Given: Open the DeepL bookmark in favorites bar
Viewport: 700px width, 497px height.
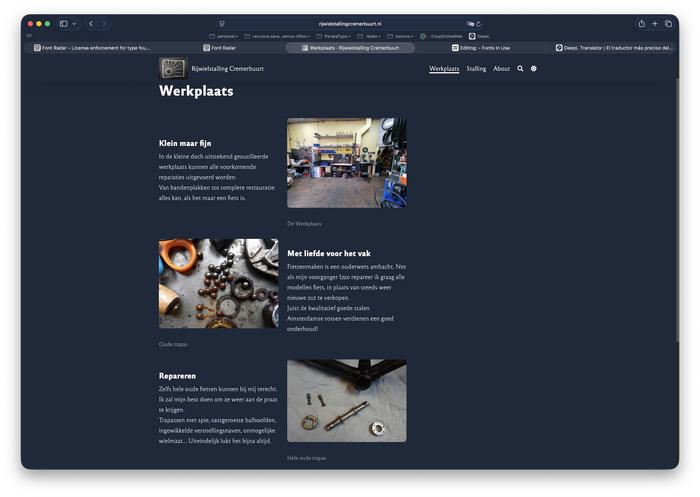Looking at the screenshot, I should click(479, 36).
